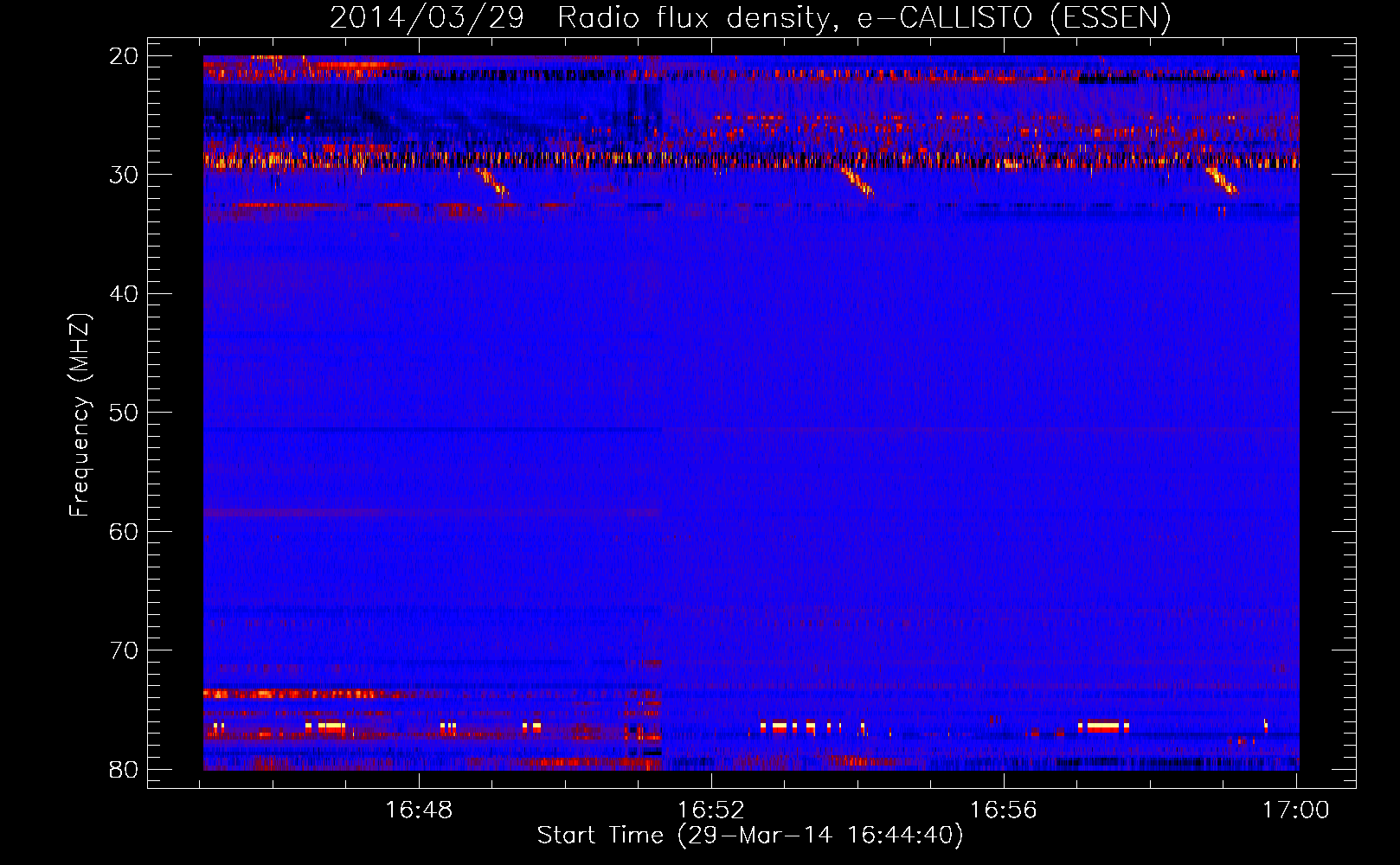The width and height of the screenshot is (1400, 865).
Task: Click the frequency tick label '60'
Action: [x=125, y=531]
